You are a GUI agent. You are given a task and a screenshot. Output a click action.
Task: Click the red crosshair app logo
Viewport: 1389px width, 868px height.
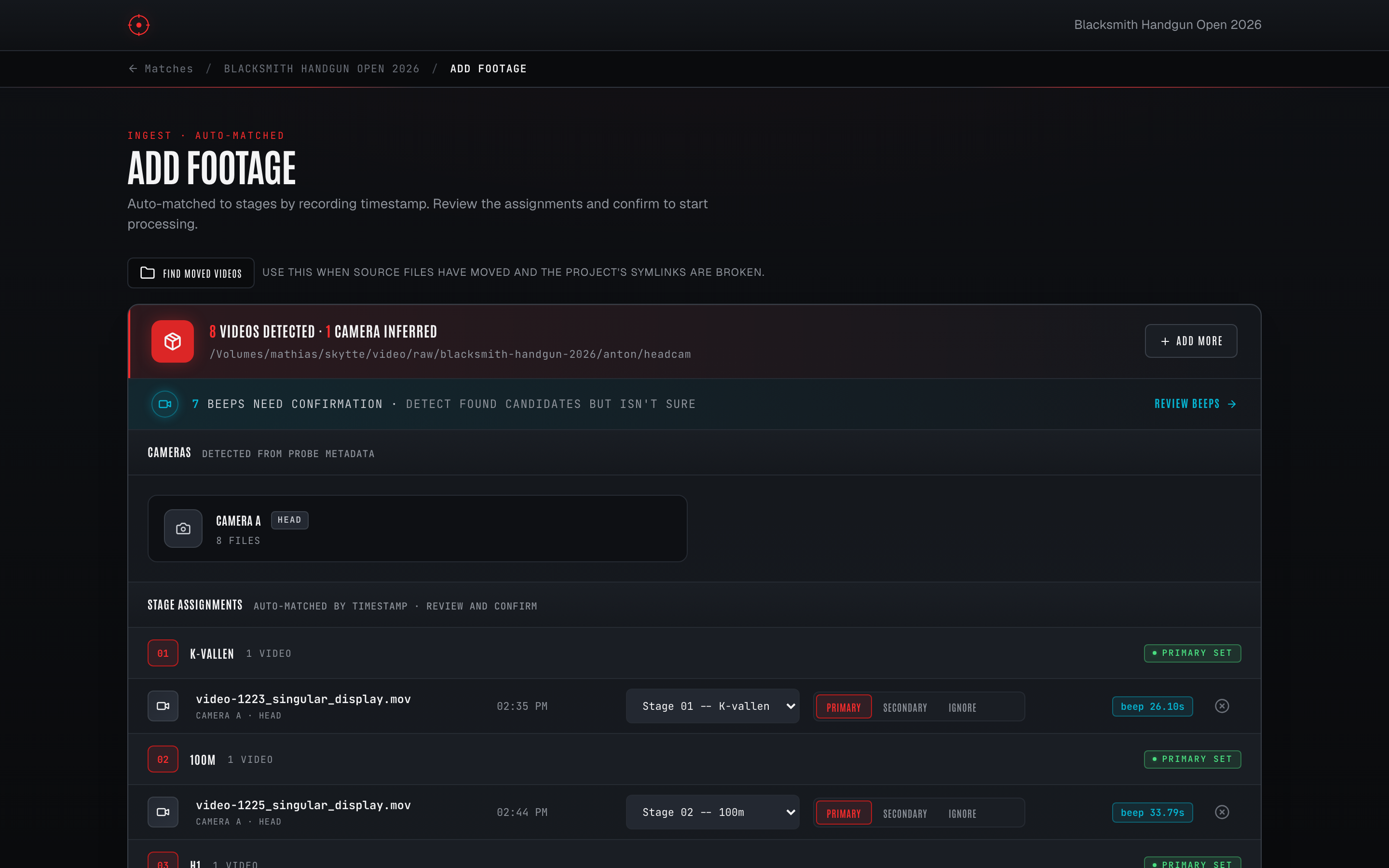pos(138,25)
